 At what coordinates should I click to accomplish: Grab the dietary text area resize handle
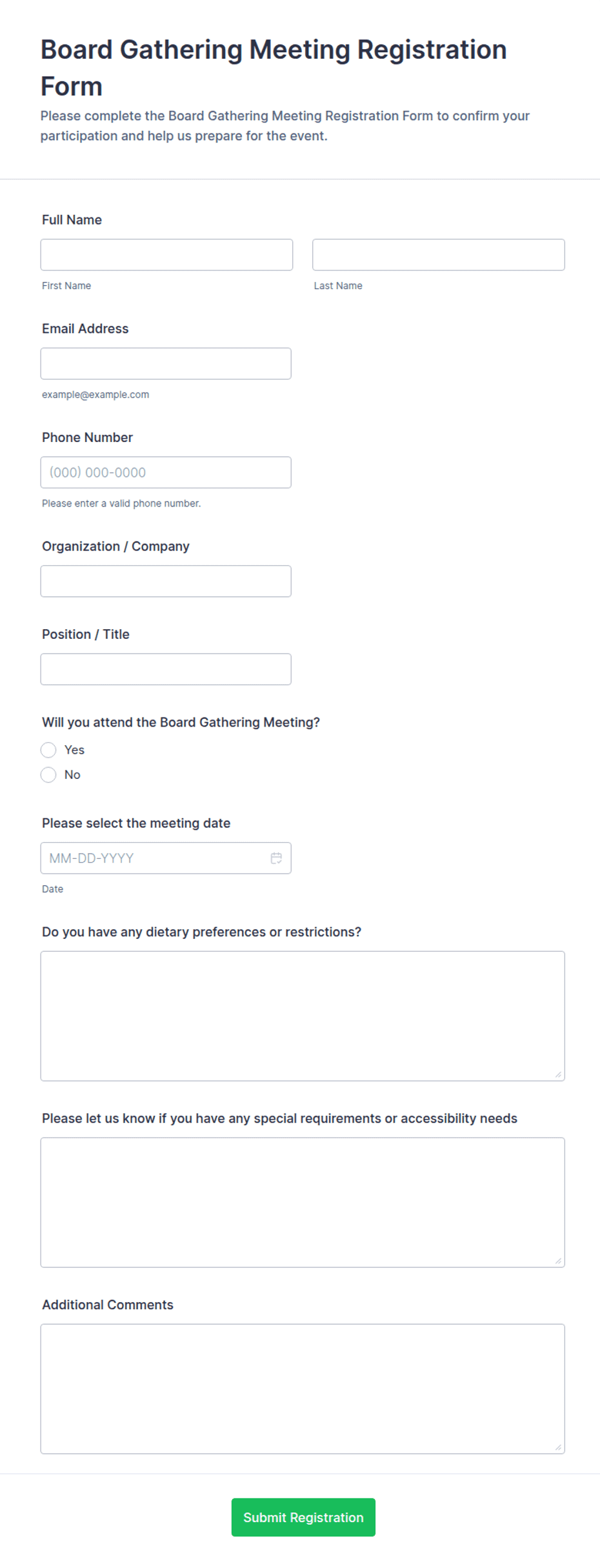558,1074
